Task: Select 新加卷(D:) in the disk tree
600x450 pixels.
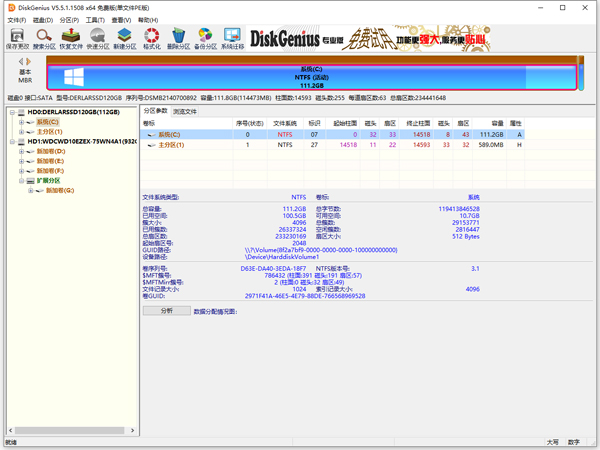Action: pyautogui.click(x=51, y=151)
